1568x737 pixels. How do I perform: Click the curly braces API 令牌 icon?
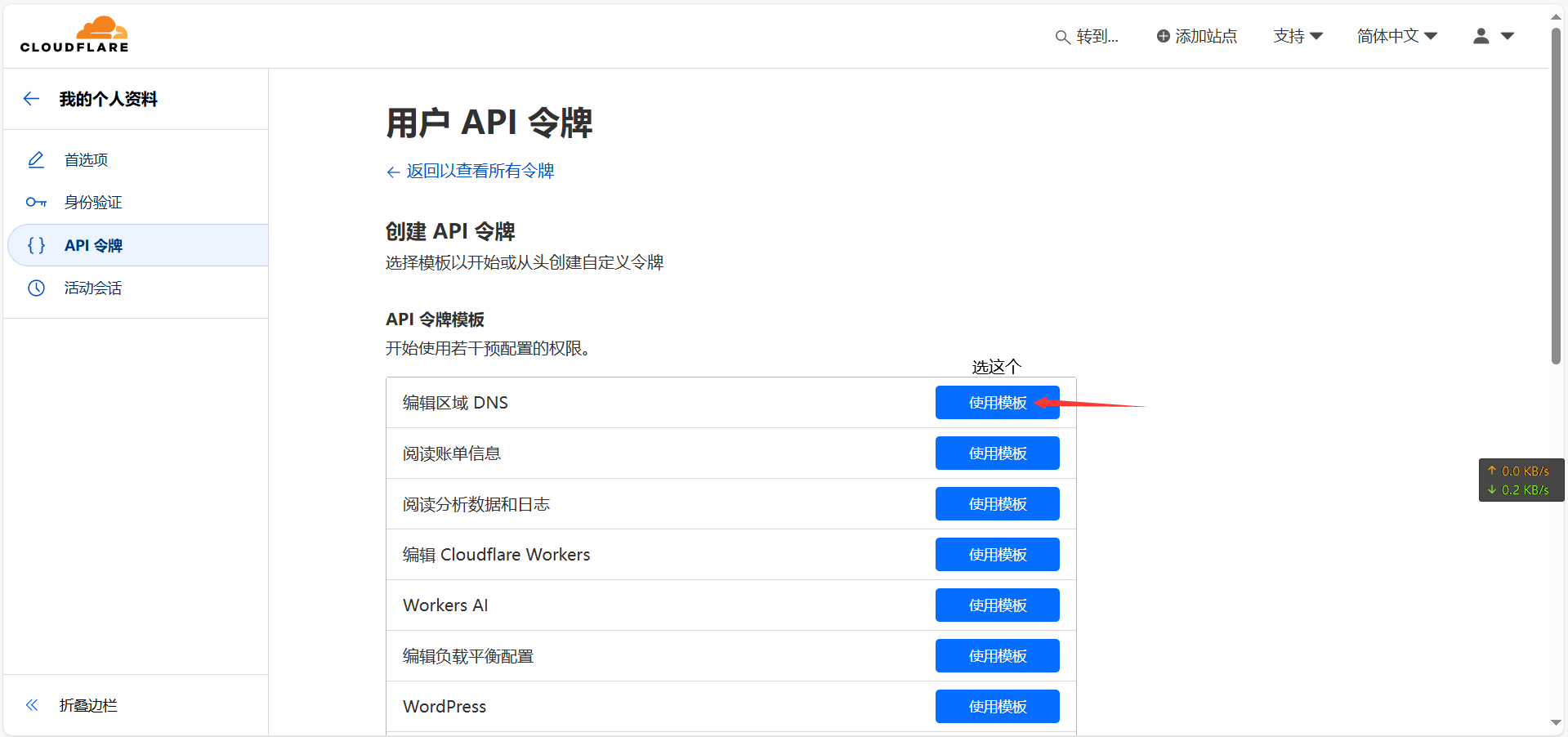tap(36, 245)
